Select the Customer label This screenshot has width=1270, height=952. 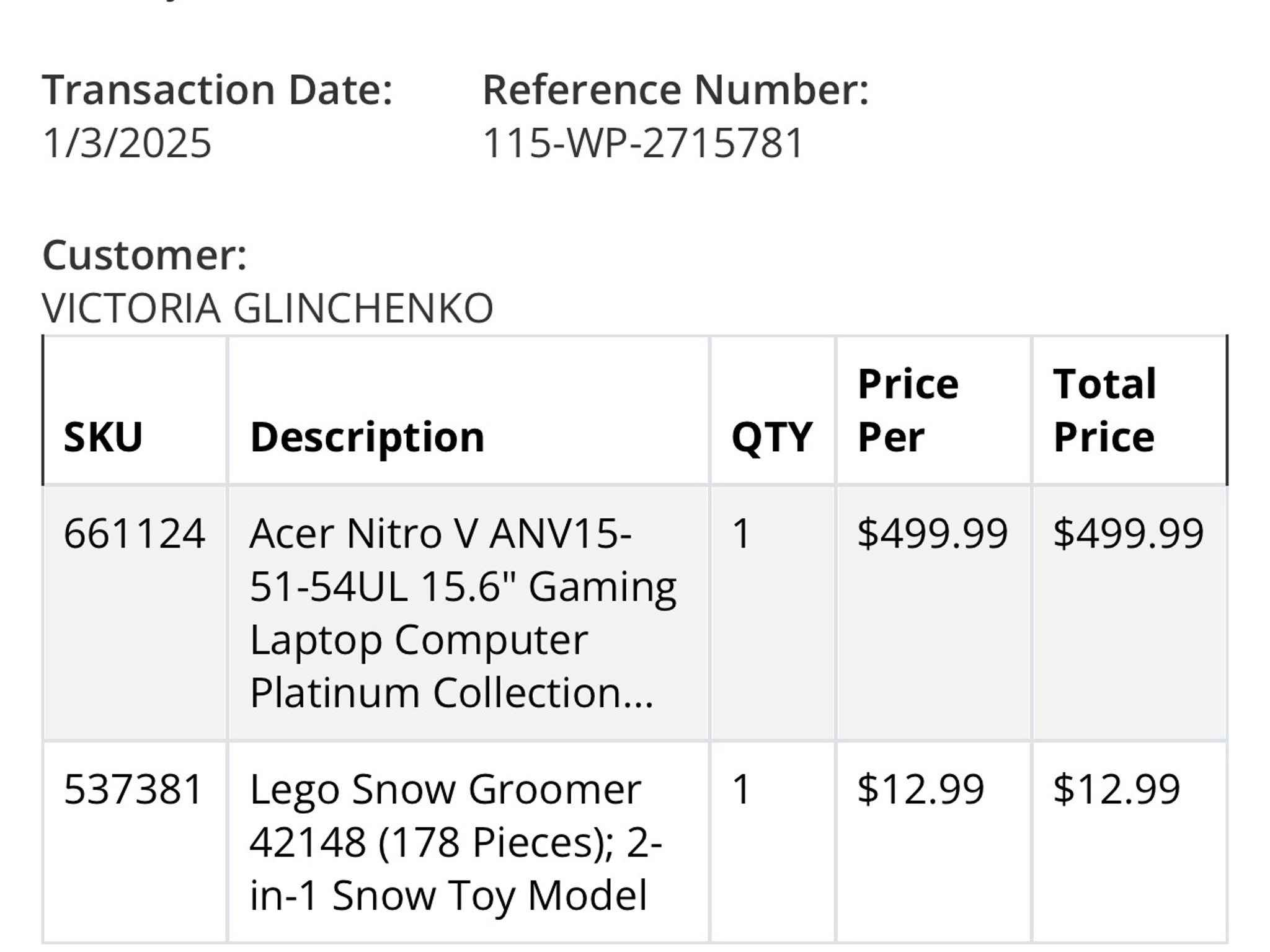coord(144,255)
